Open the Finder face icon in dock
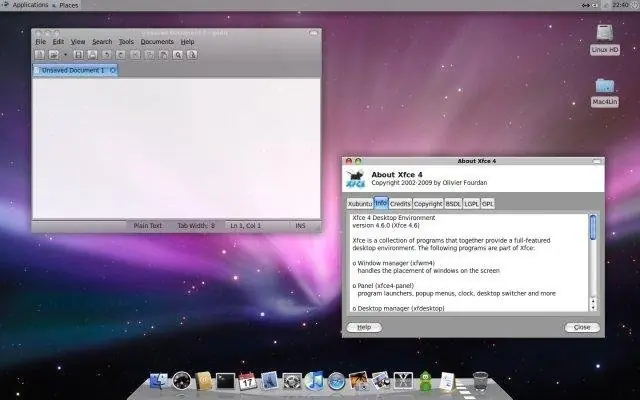 [159, 381]
